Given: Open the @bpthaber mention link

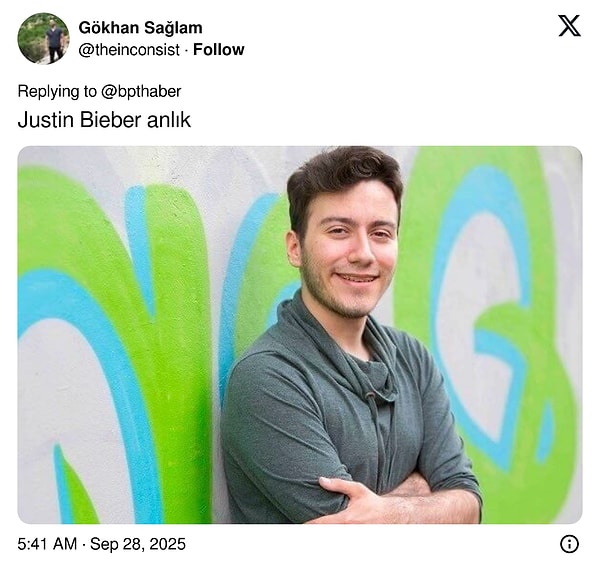Looking at the screenshot, I should 141,91.
